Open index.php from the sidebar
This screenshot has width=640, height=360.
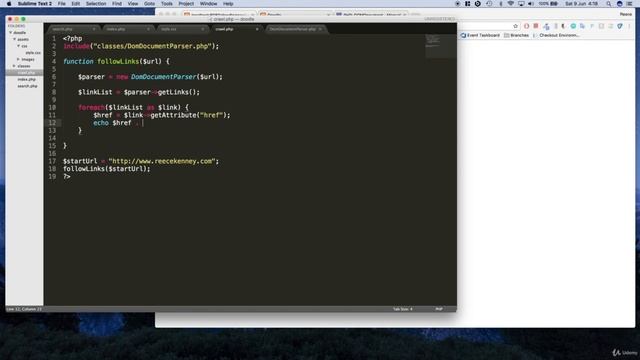click(27, 79)
